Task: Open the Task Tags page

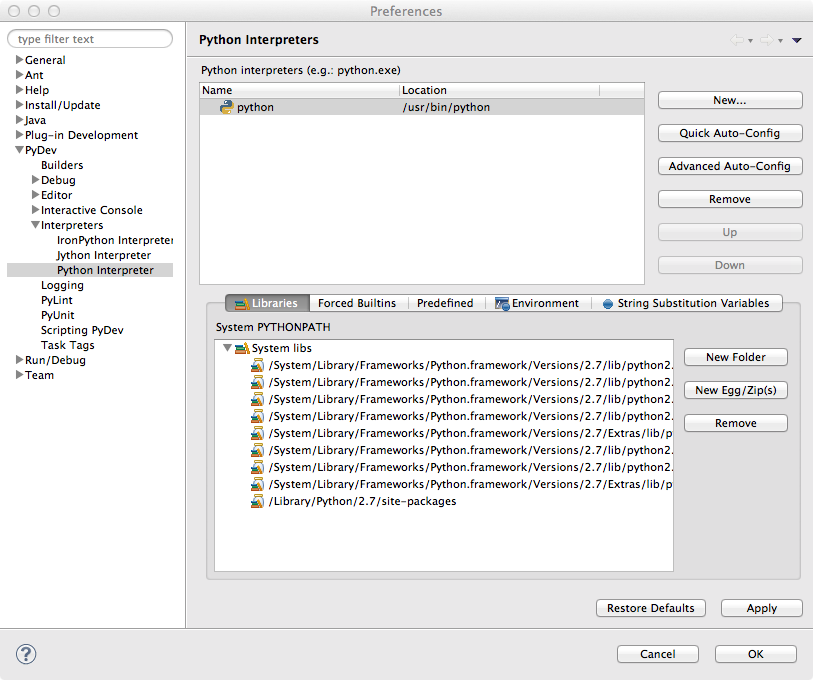Action: click(x=68, y=345)
